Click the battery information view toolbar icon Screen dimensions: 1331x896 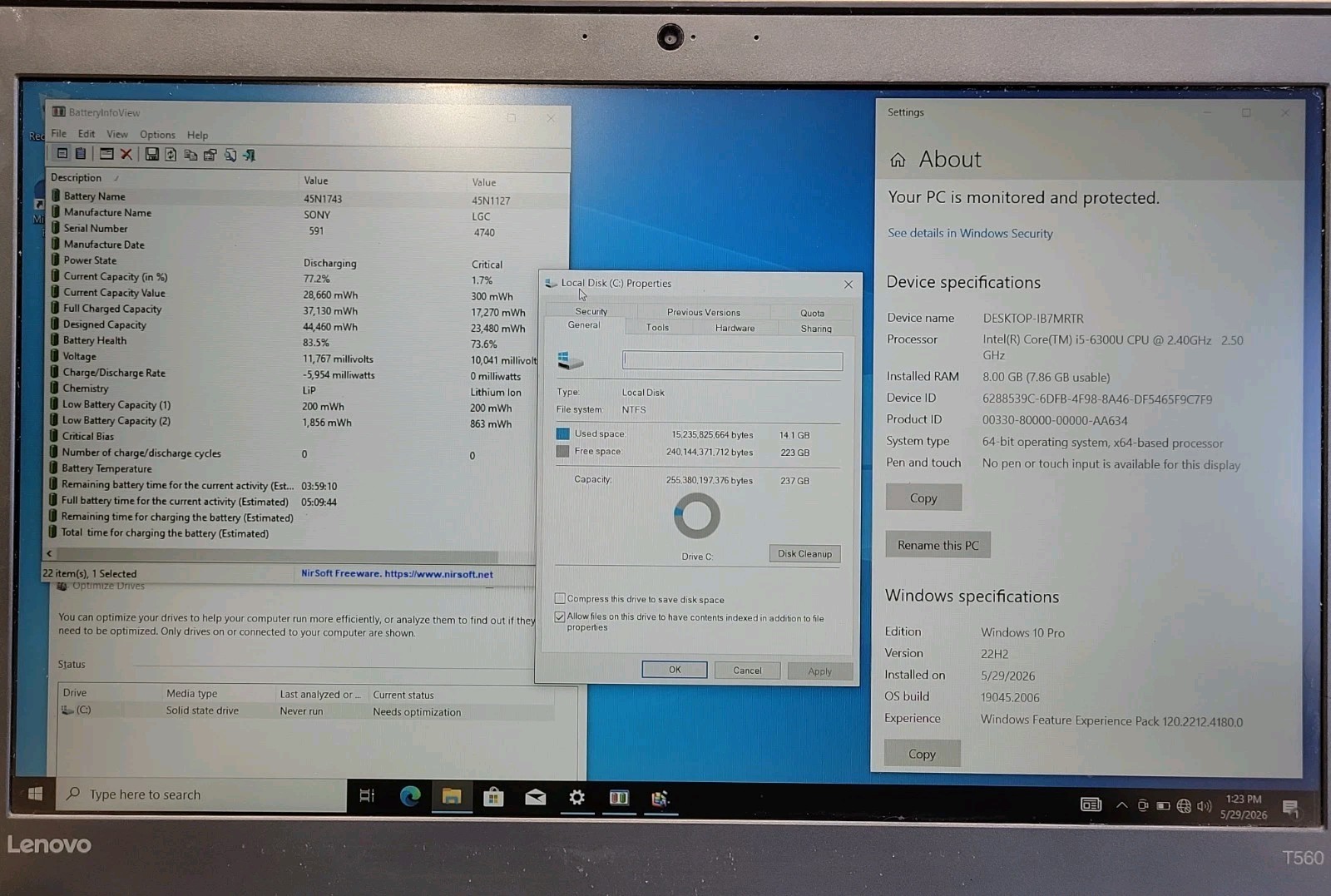pos(62,154)
